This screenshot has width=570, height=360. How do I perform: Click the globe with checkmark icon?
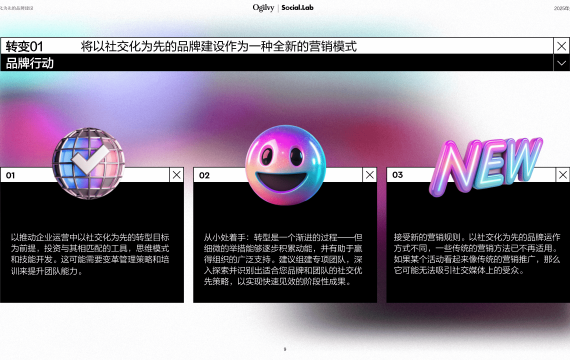tap(89, 163)
